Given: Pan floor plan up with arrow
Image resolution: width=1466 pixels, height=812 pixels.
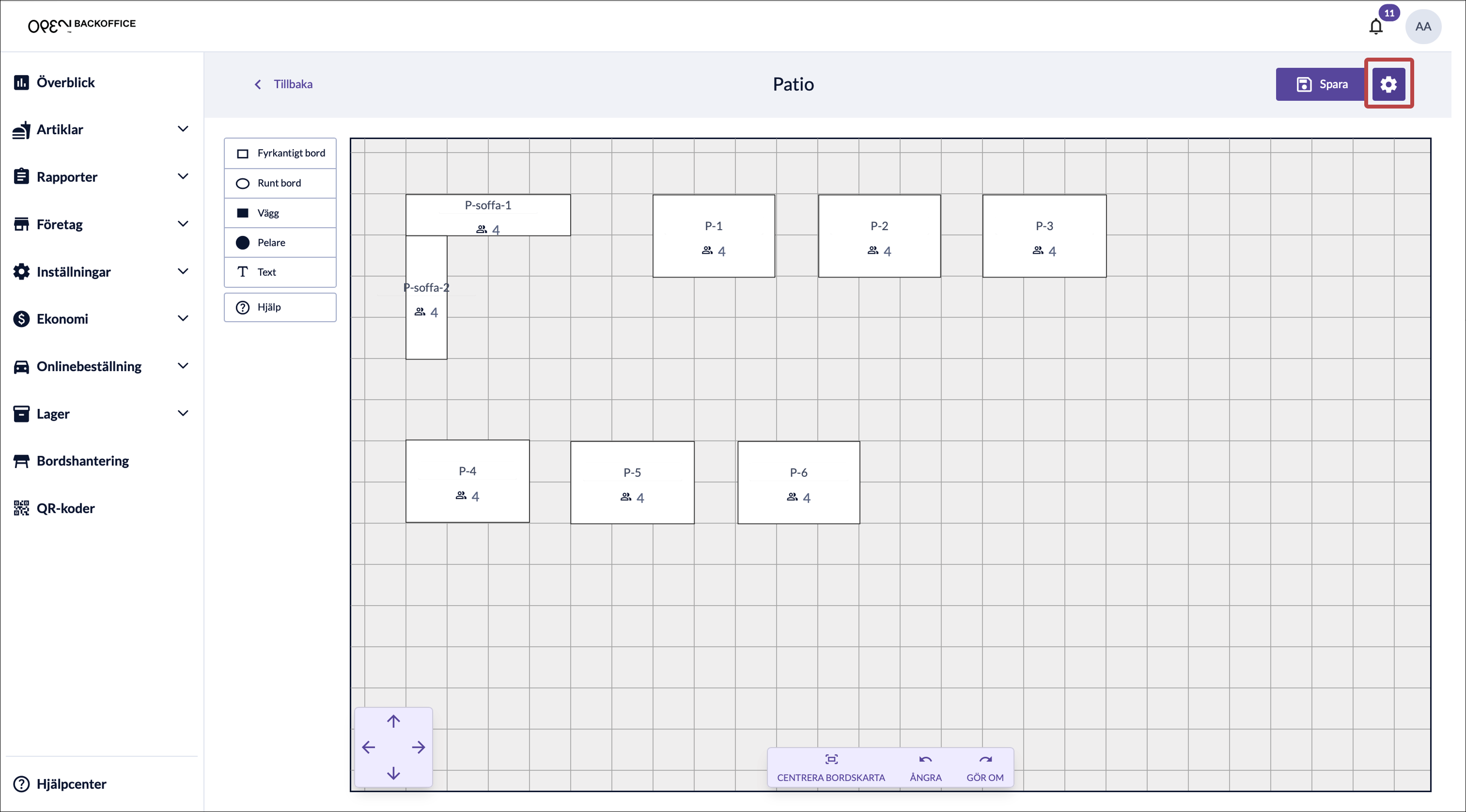Looking at the screenshot, I should click(x=393, y=721).
